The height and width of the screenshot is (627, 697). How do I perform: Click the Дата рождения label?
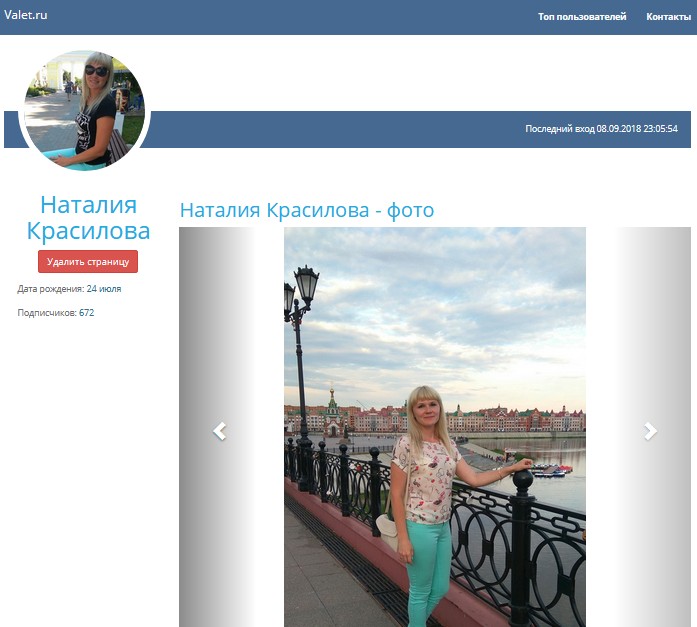click(50, 289)
